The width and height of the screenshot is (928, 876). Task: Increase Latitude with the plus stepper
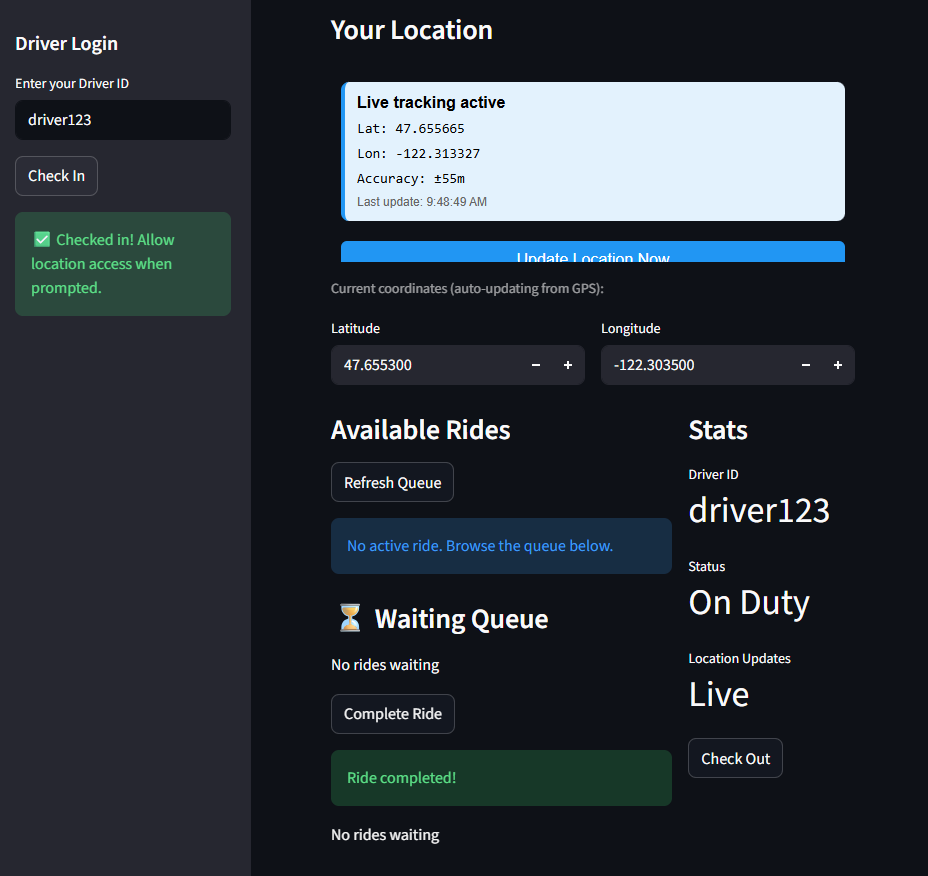568,365
